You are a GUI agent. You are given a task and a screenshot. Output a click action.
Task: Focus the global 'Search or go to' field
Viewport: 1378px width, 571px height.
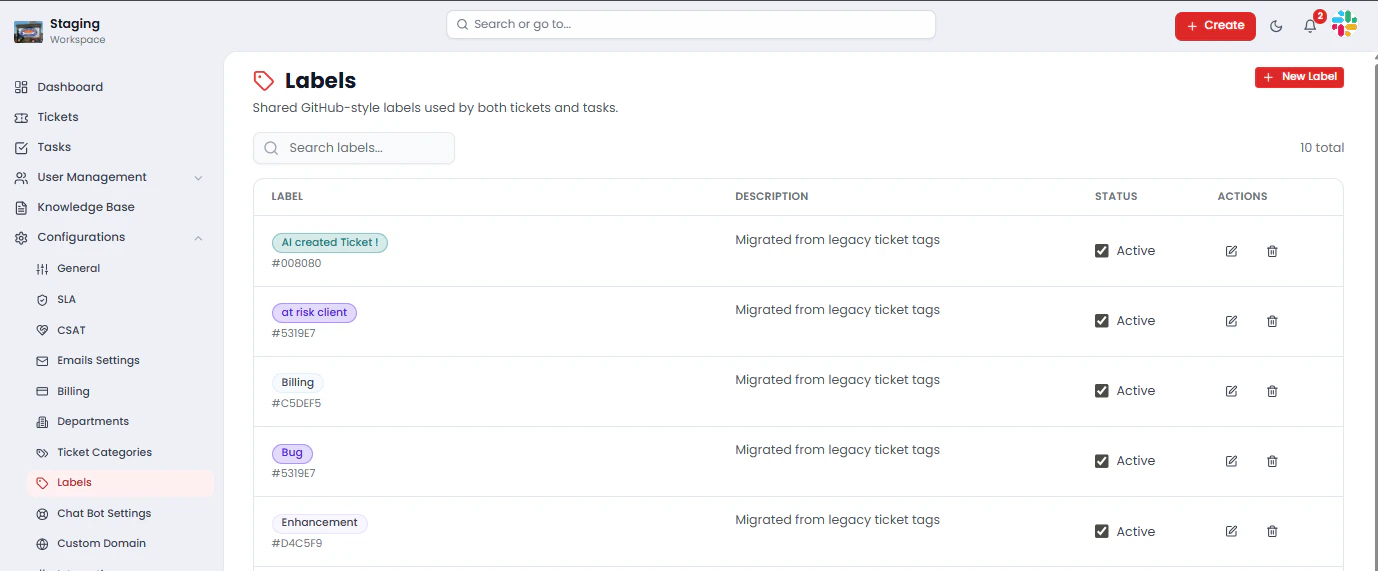coord(691,25)
